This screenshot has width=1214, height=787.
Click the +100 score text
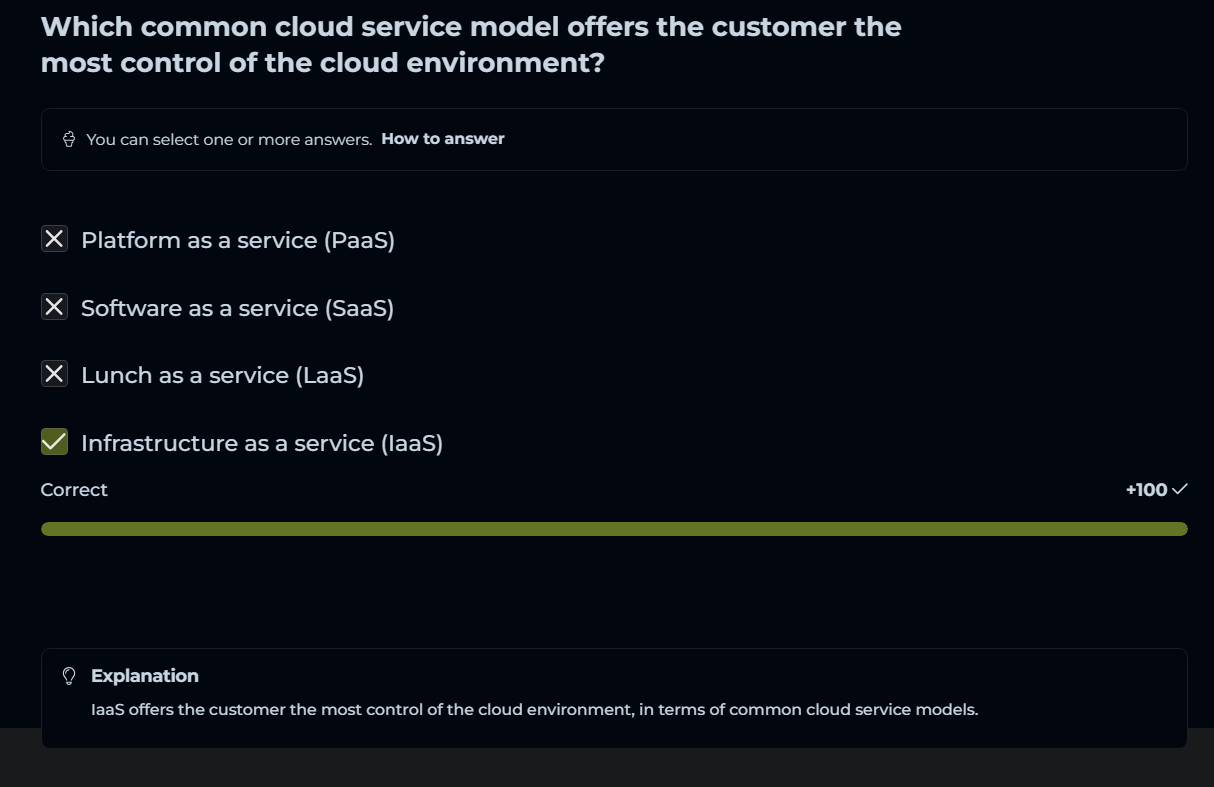pyautogui.click(x=1145, y=490)
